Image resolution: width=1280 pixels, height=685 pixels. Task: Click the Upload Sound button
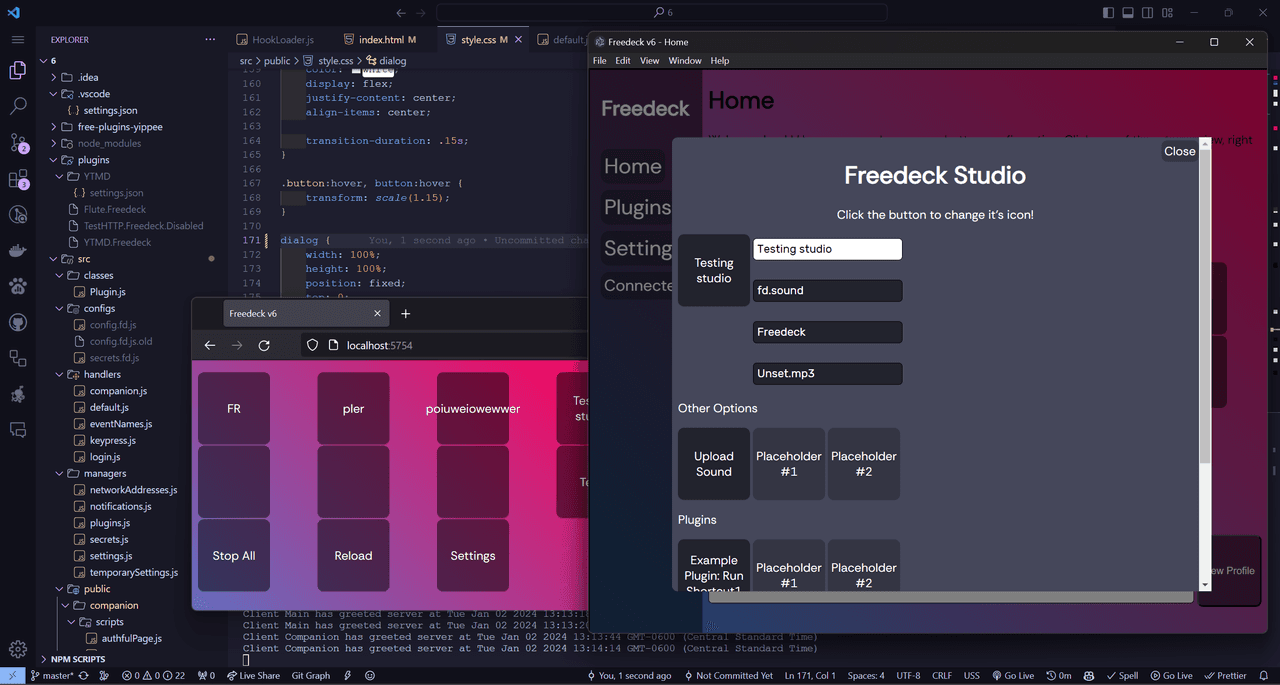714,464
